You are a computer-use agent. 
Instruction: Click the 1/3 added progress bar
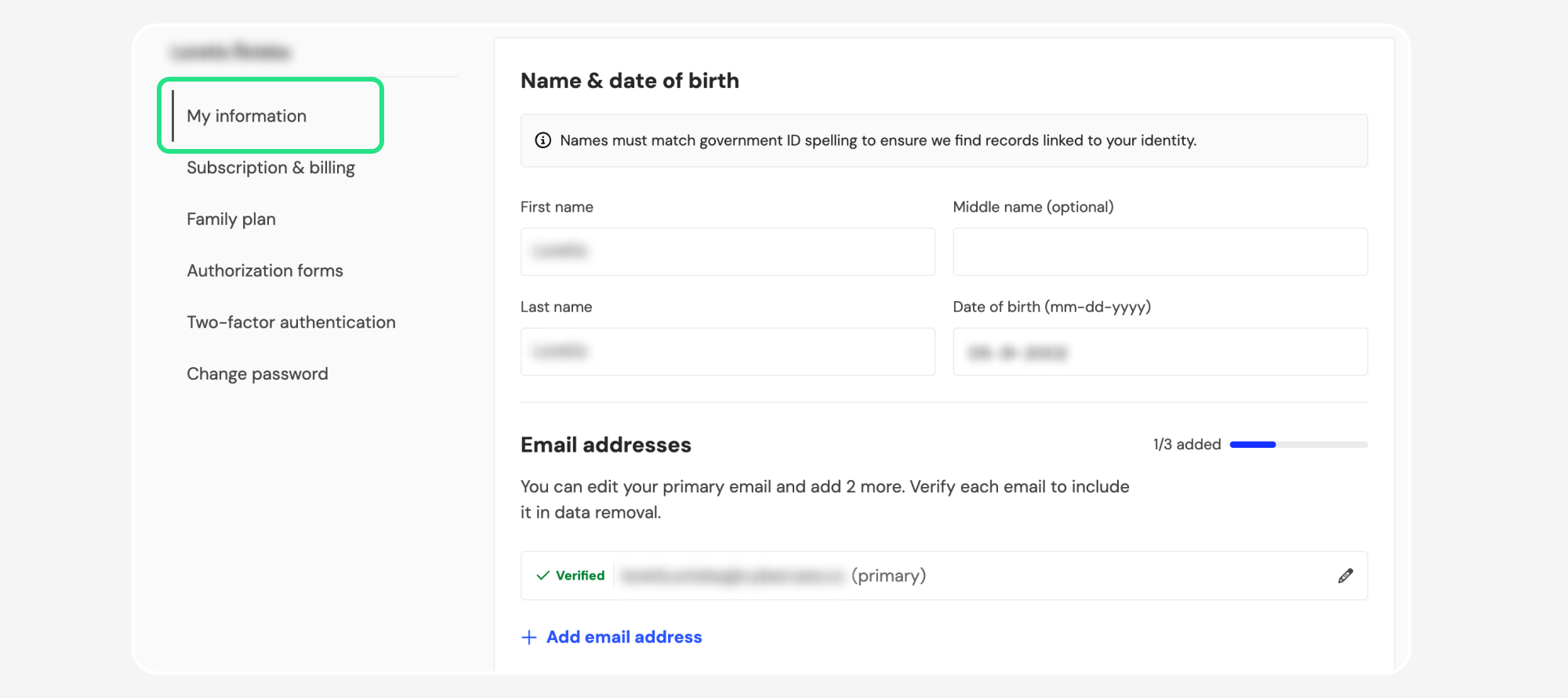(x=1298, y=445)
